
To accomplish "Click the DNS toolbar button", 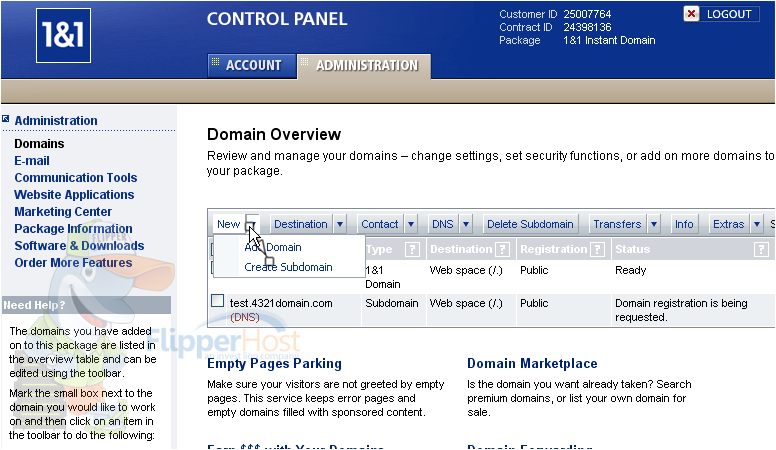I will tap(442, 224).
